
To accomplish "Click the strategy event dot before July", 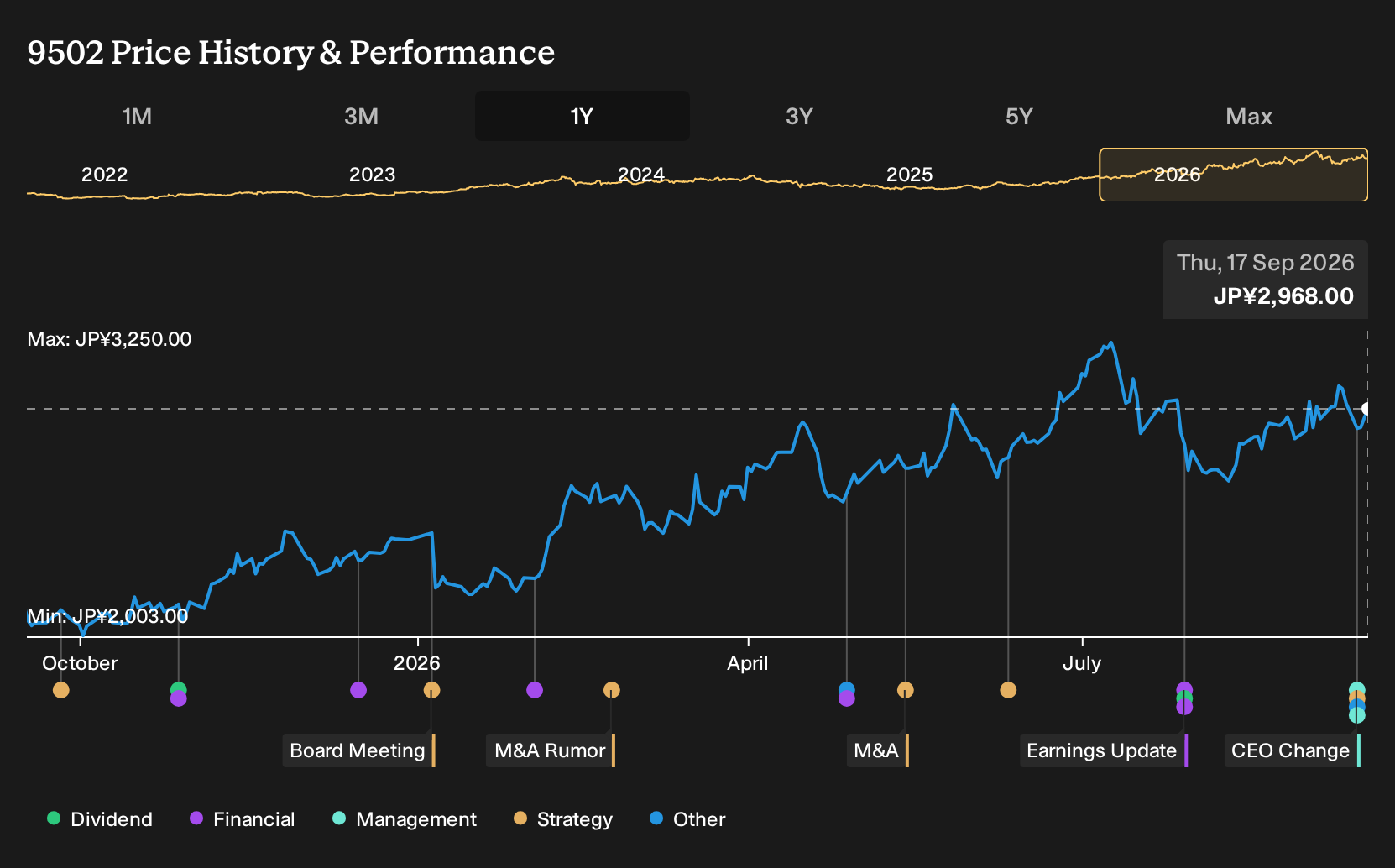I will tap(1008, 690).
